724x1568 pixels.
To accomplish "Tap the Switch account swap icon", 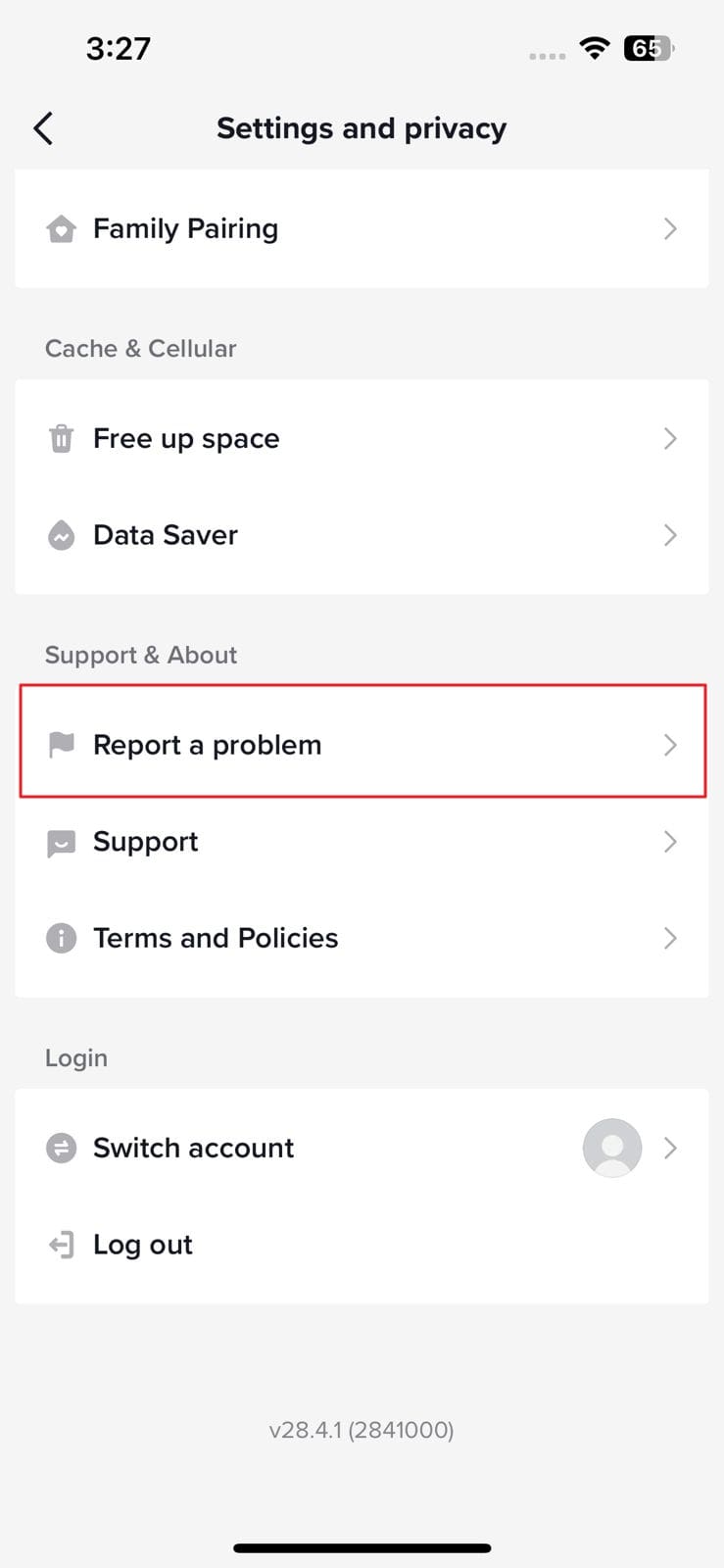I will tap(61, 1148).
